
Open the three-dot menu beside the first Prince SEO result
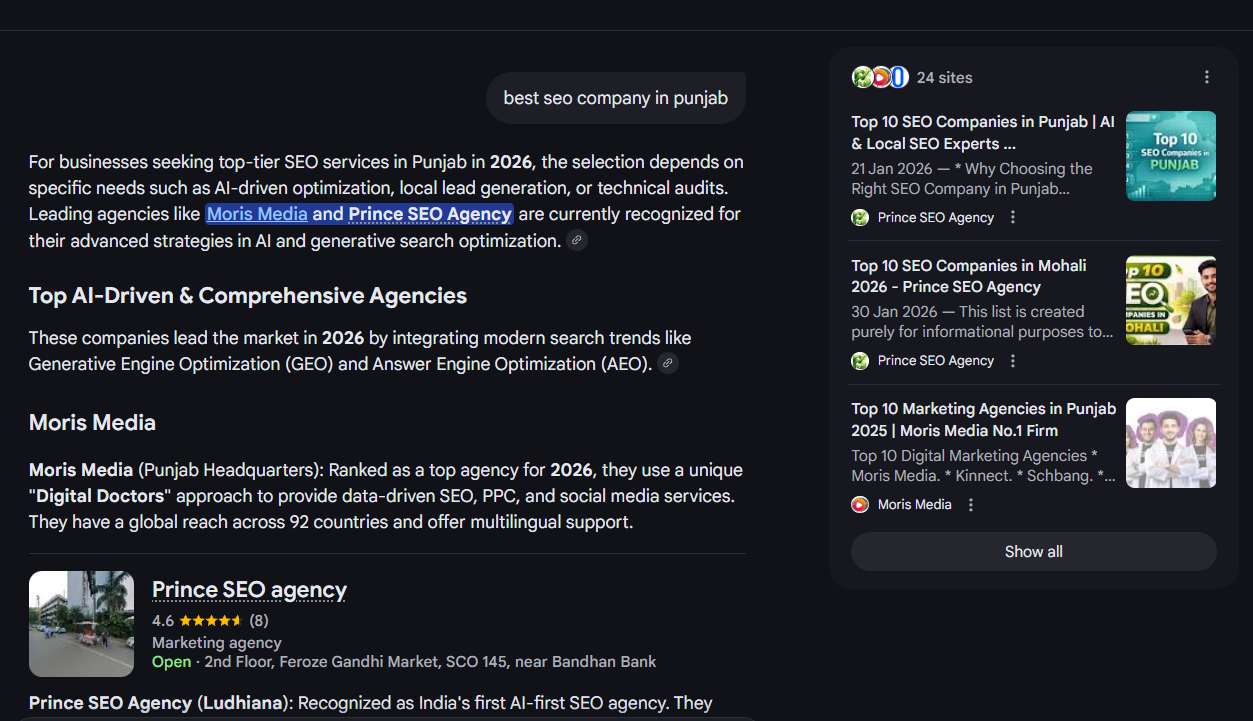click(1013, 217)
